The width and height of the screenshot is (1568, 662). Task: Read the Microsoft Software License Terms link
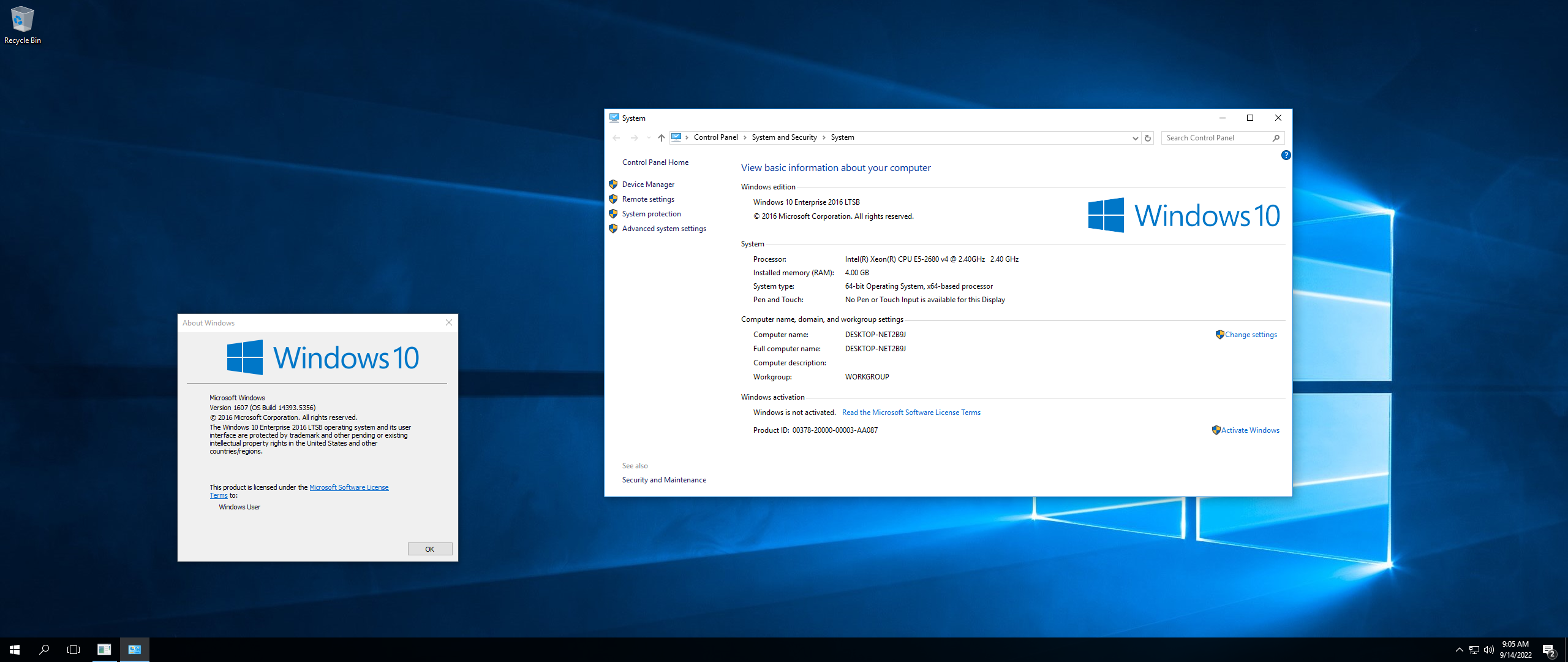(911, 413)
